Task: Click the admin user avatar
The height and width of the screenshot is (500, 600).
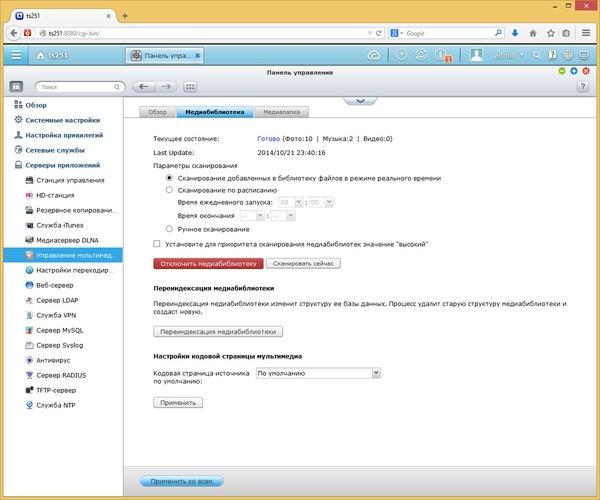Action: (x=476, y=55)
